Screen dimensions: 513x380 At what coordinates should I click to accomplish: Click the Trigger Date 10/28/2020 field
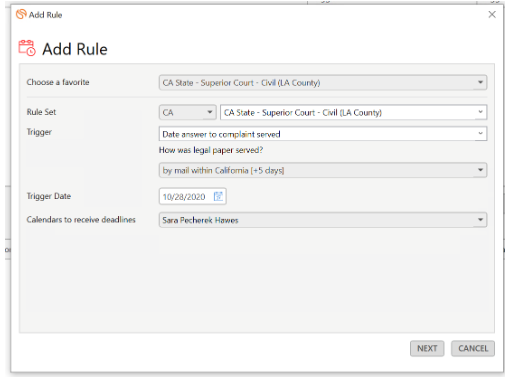click(x=193, y=196)
